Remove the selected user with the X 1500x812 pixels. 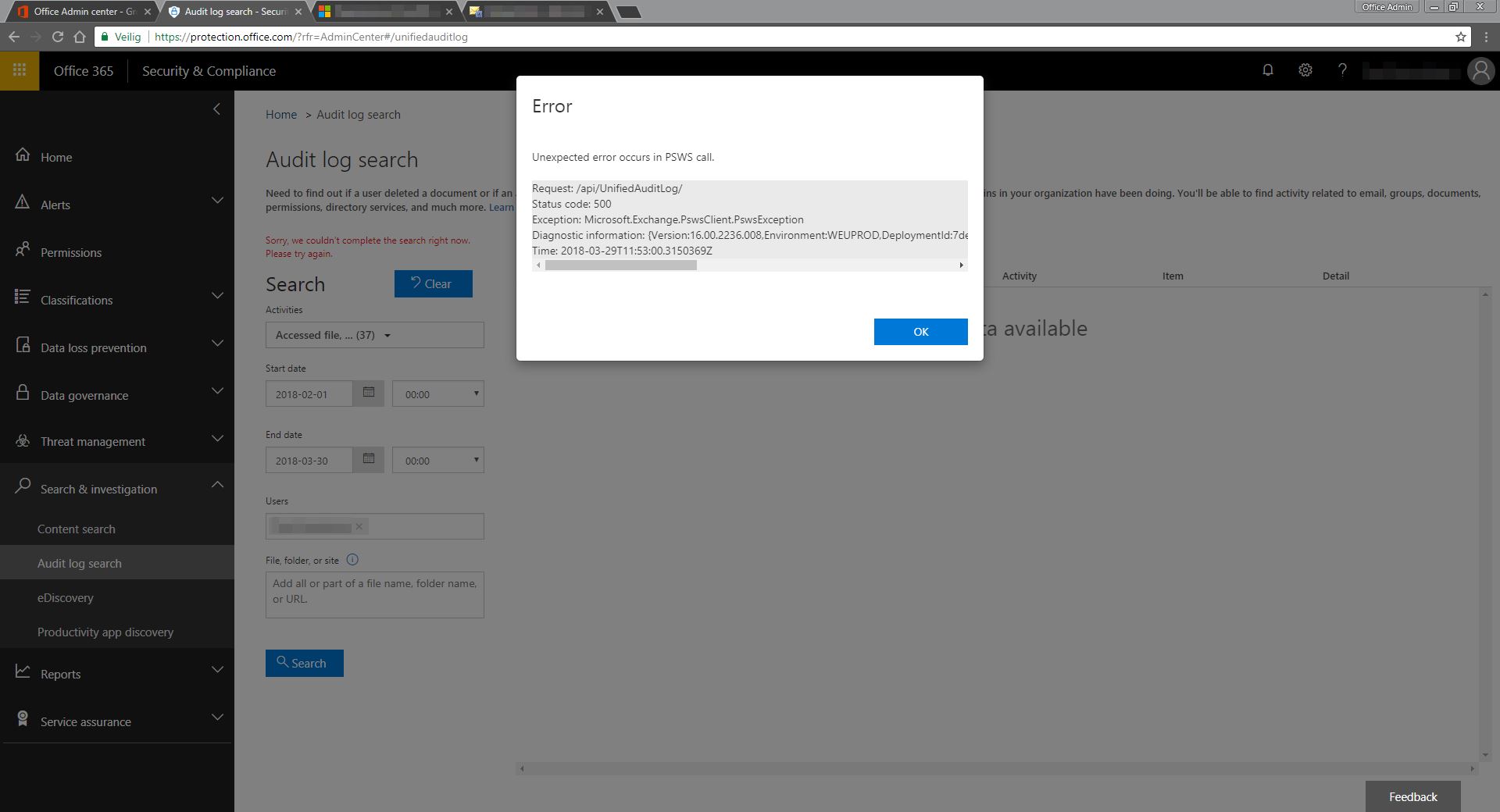point(359,527)
